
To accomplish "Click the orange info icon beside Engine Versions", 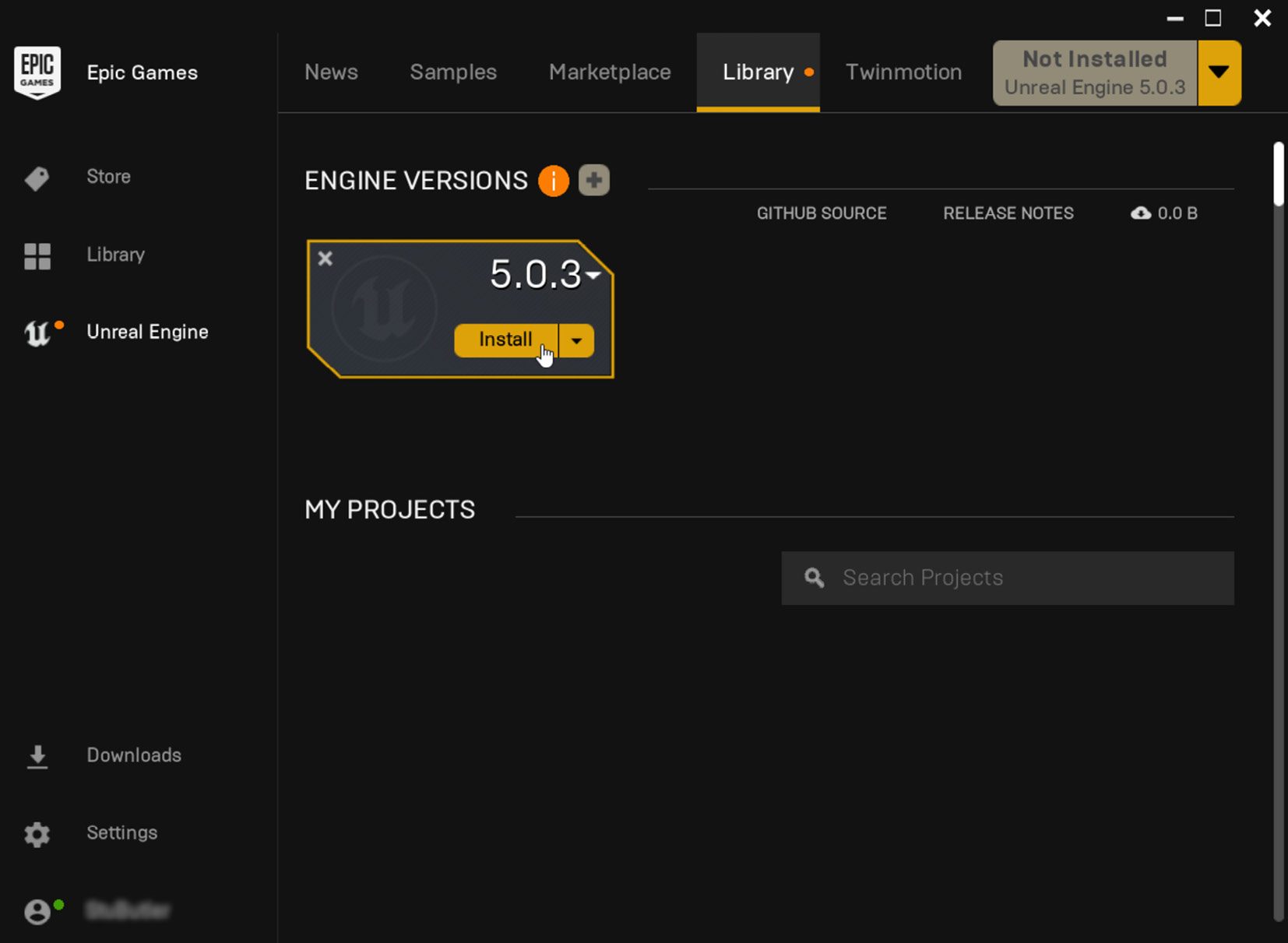I will tap(554, 181).
